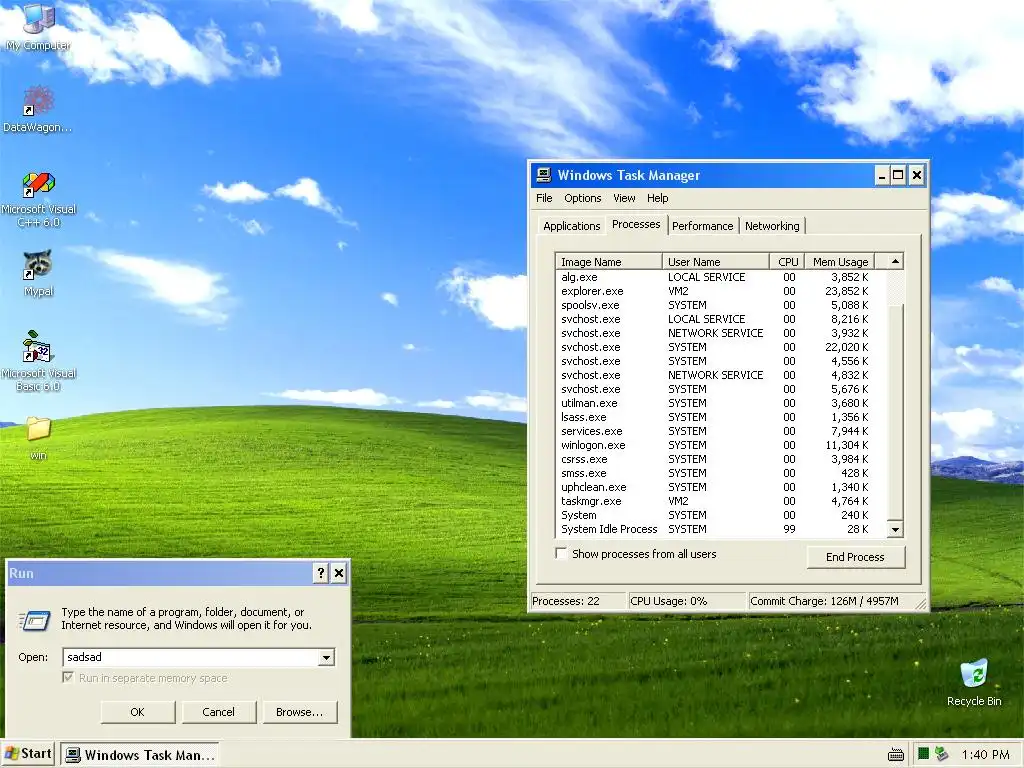Click the network safely-remove tray icon

click(x=941, y=754)
